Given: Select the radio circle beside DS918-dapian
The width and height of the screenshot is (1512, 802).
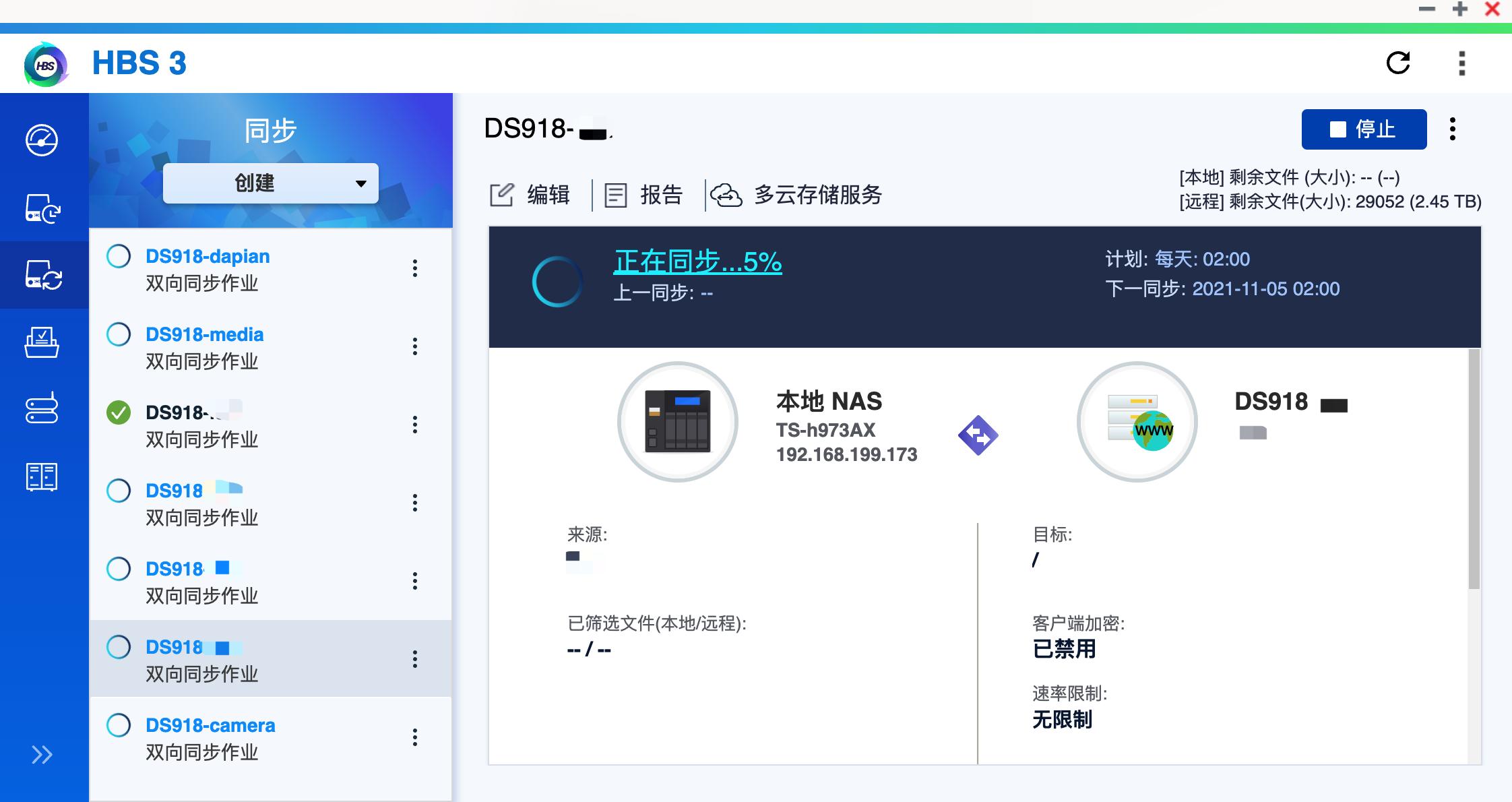Looking at the screenshot, I should click(x=119, y=256).
